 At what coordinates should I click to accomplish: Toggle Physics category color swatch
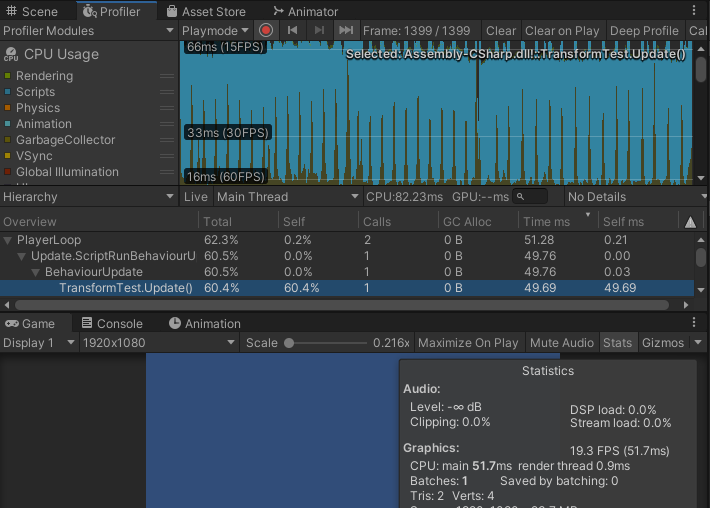[7, 108]
